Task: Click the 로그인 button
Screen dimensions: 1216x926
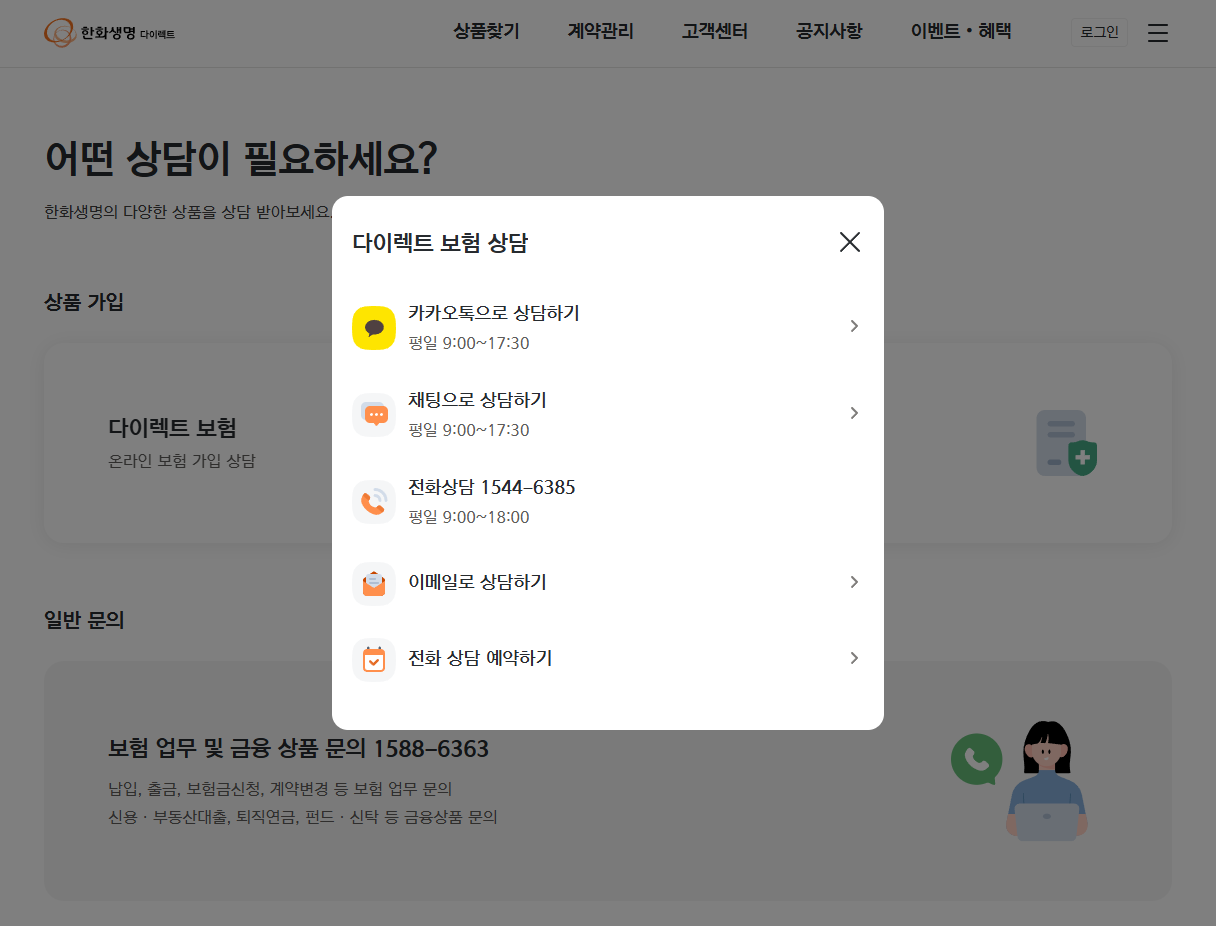Action: [x=1098, y=31]
